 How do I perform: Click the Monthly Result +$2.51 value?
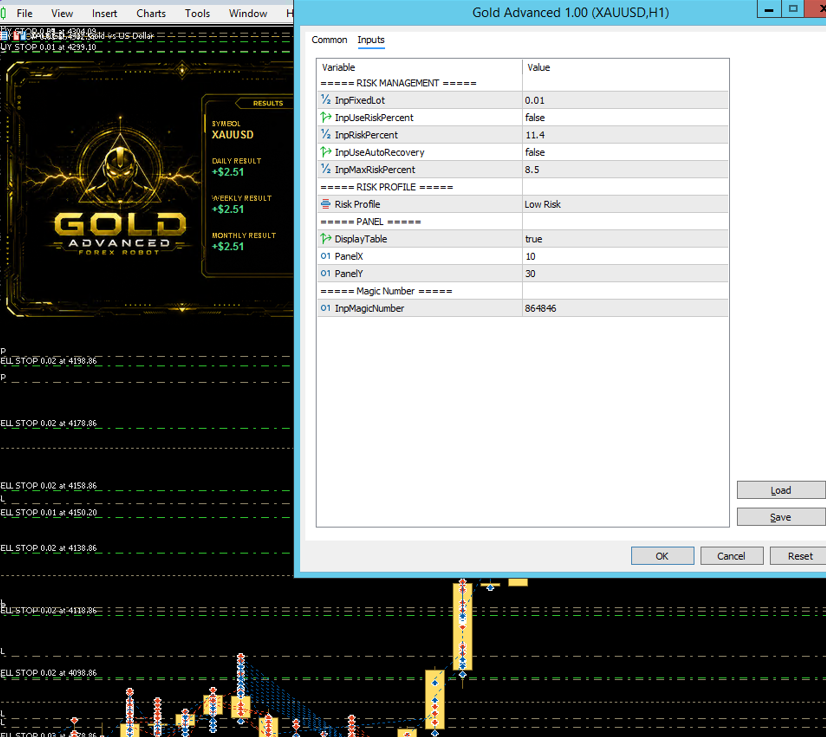pyautogui.click(x=228, y=247)
